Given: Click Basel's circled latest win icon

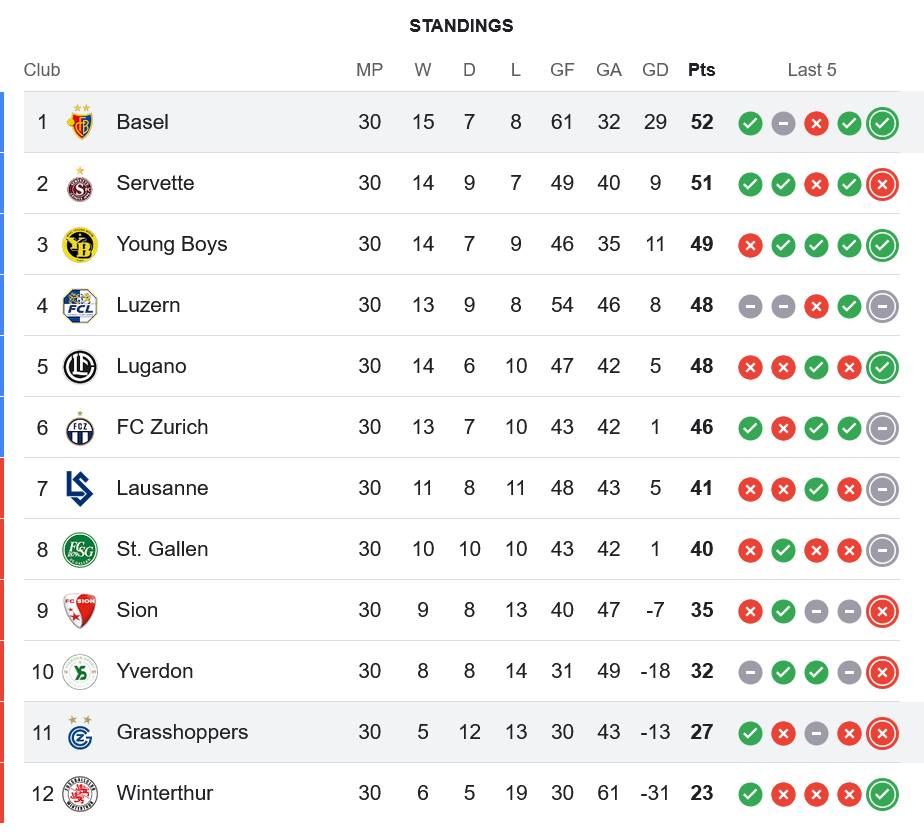Looking at the screenshot, I should click(x=882, y=123).
